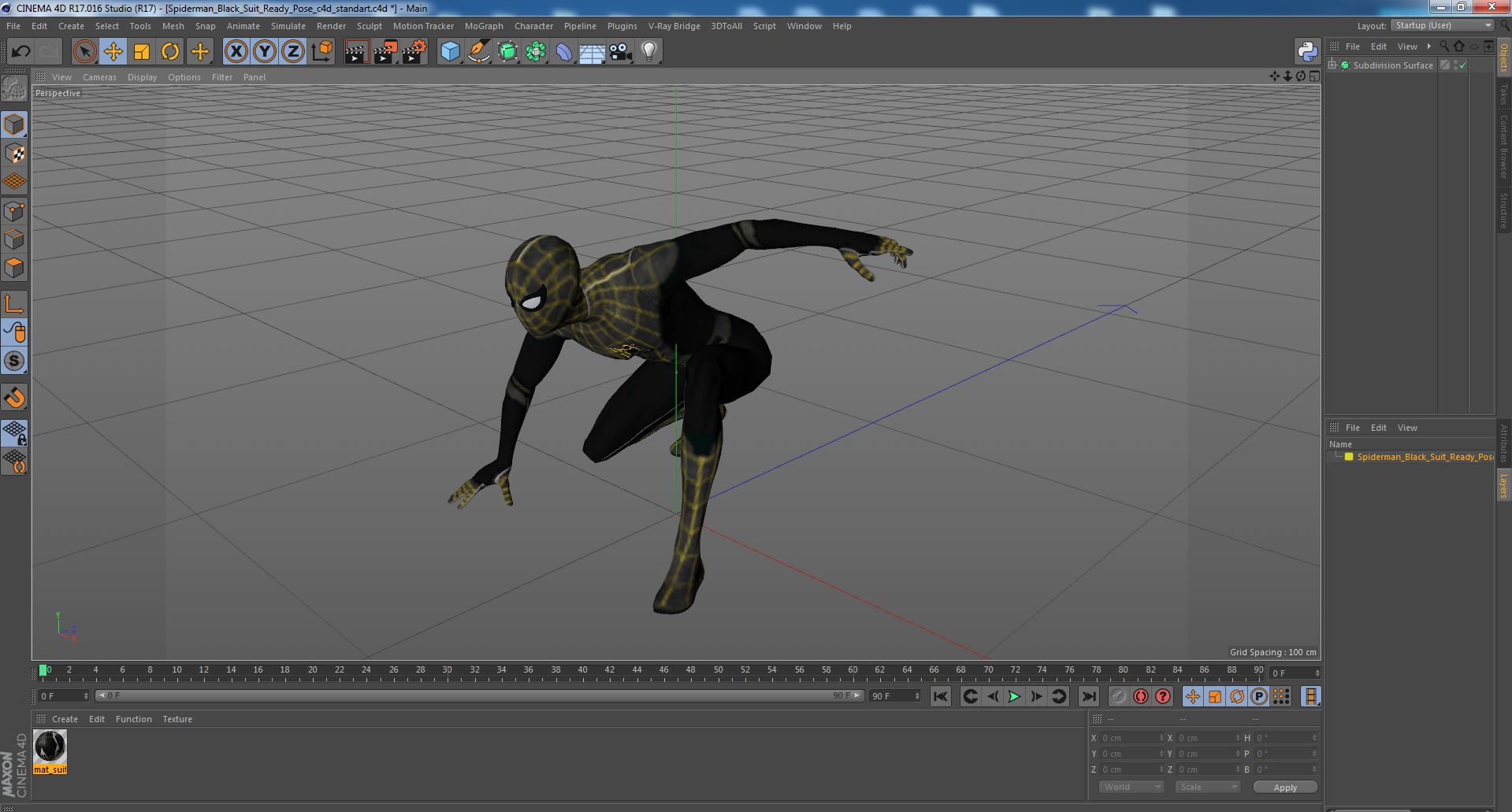Toggle Subdivision Surface enable checkmark
Screen dimensions: 1512x812
pyautogui.click(x=1463, y=65)
